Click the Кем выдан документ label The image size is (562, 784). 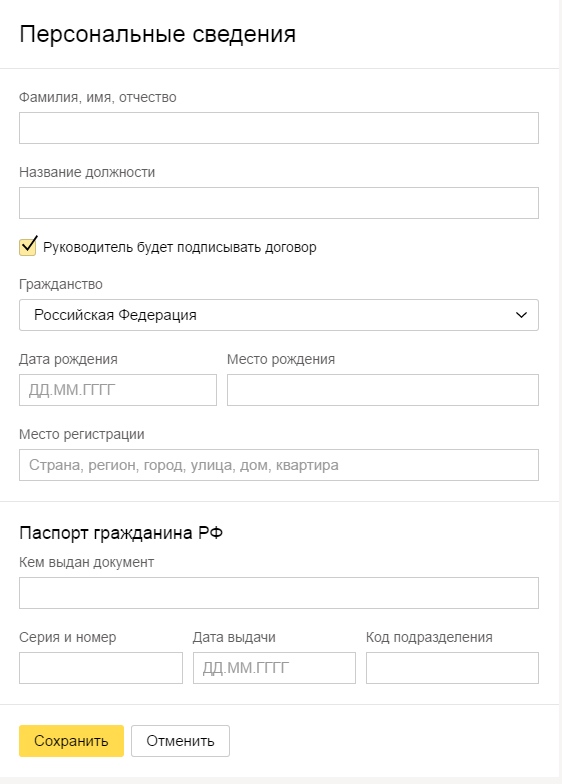tap(86, 562)
